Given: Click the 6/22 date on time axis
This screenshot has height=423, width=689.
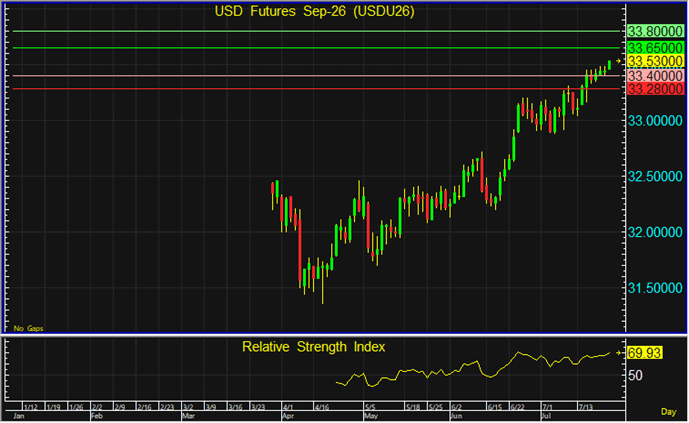Looking at the screenshot, I should pos(517,407).
